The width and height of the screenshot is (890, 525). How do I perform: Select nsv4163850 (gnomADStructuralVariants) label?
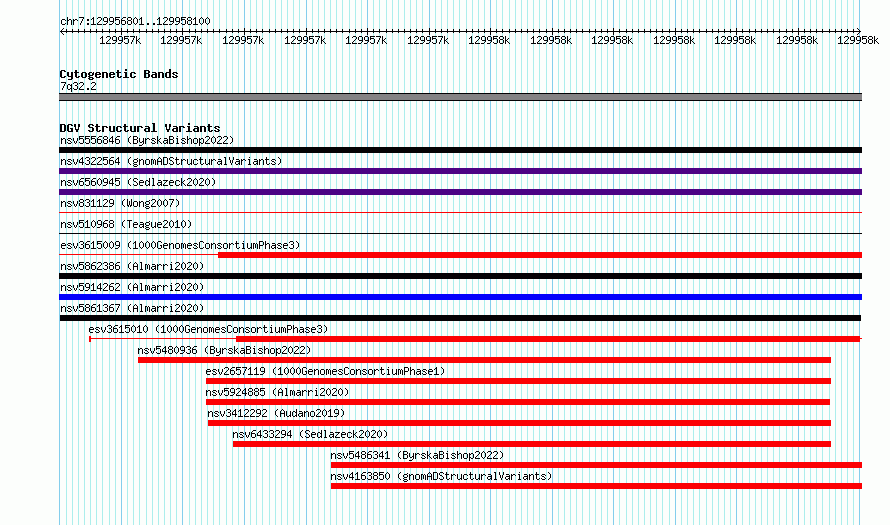tap(441, 476)
